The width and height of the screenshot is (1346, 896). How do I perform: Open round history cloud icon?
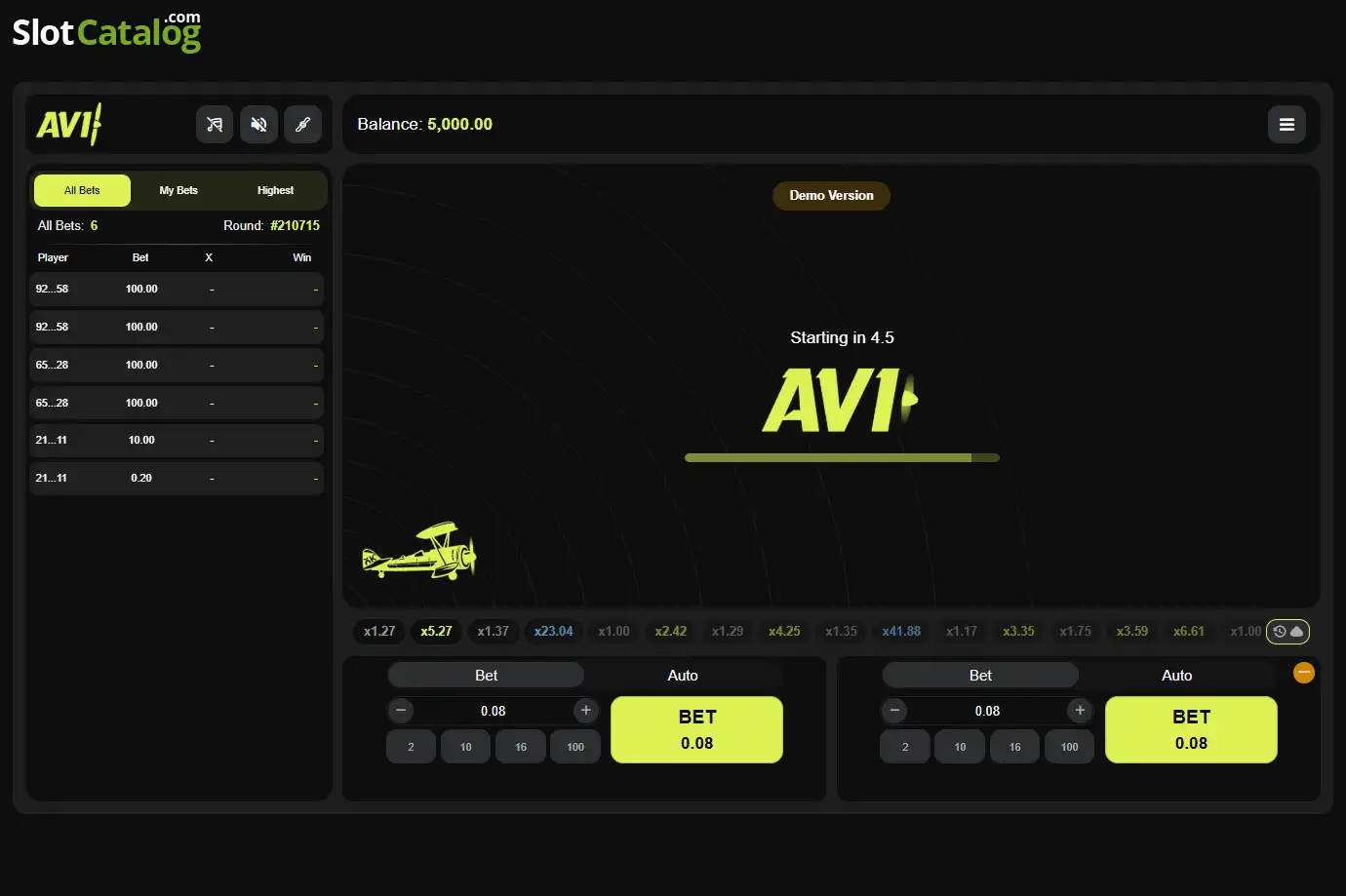tap(1287, 632)
